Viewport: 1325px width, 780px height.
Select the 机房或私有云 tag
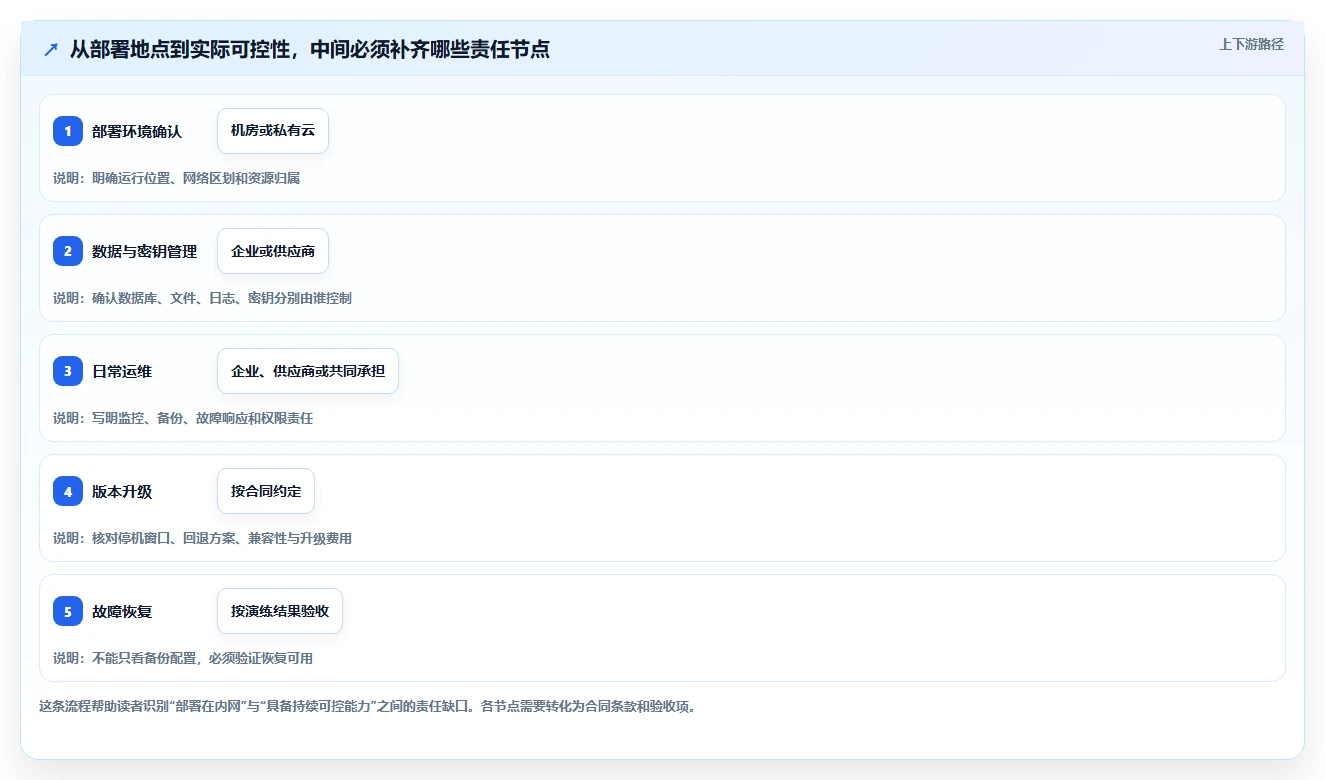tap(273, 131)
